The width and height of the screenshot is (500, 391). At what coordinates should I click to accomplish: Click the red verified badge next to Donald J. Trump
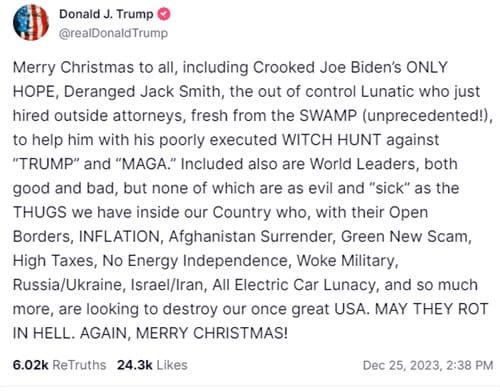point(164,14)
